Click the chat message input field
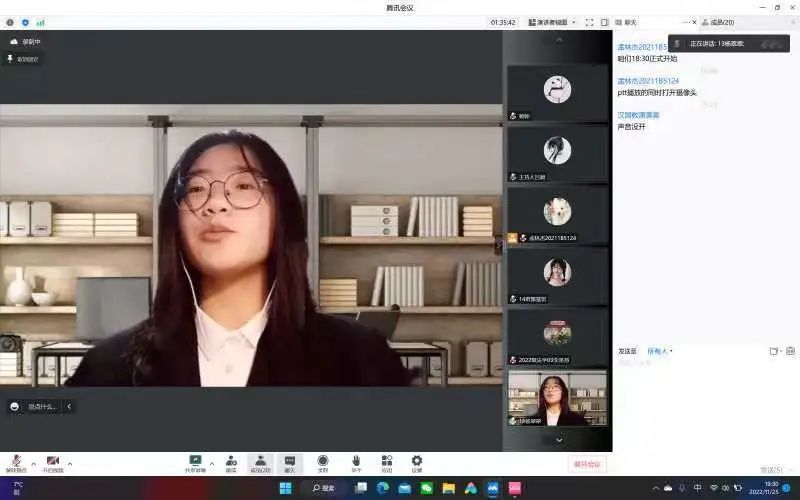The height and width of the screenshot is (500, 800). point(706,408)
